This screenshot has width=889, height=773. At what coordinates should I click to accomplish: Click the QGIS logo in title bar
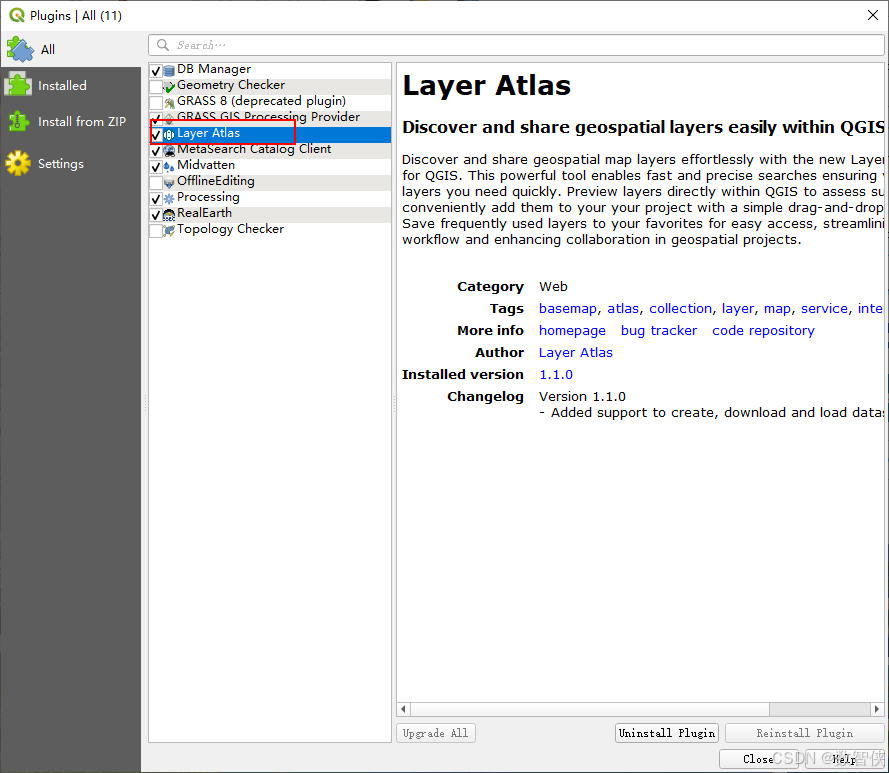point(17,15)
